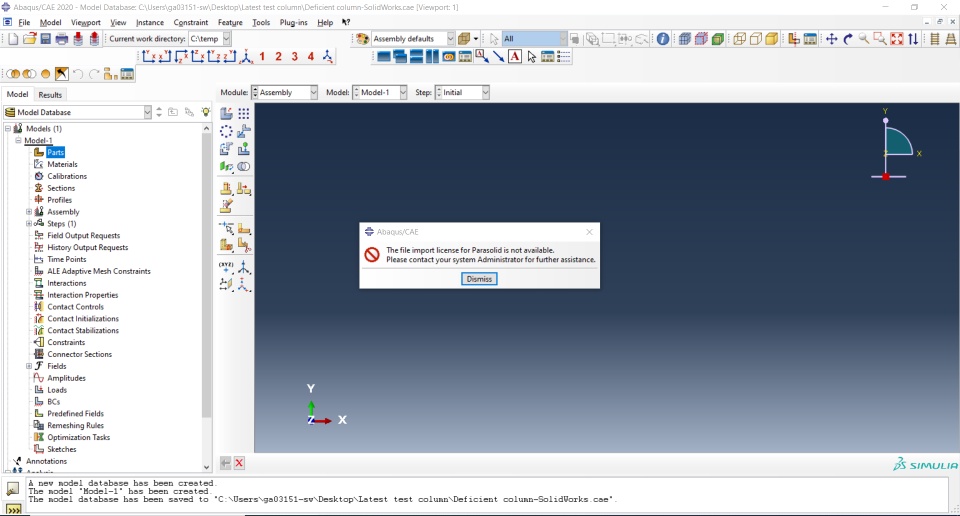This screenshot has height=516, width=960.
Task: Click the print icon in toolbar
Action: click(62, 39)
